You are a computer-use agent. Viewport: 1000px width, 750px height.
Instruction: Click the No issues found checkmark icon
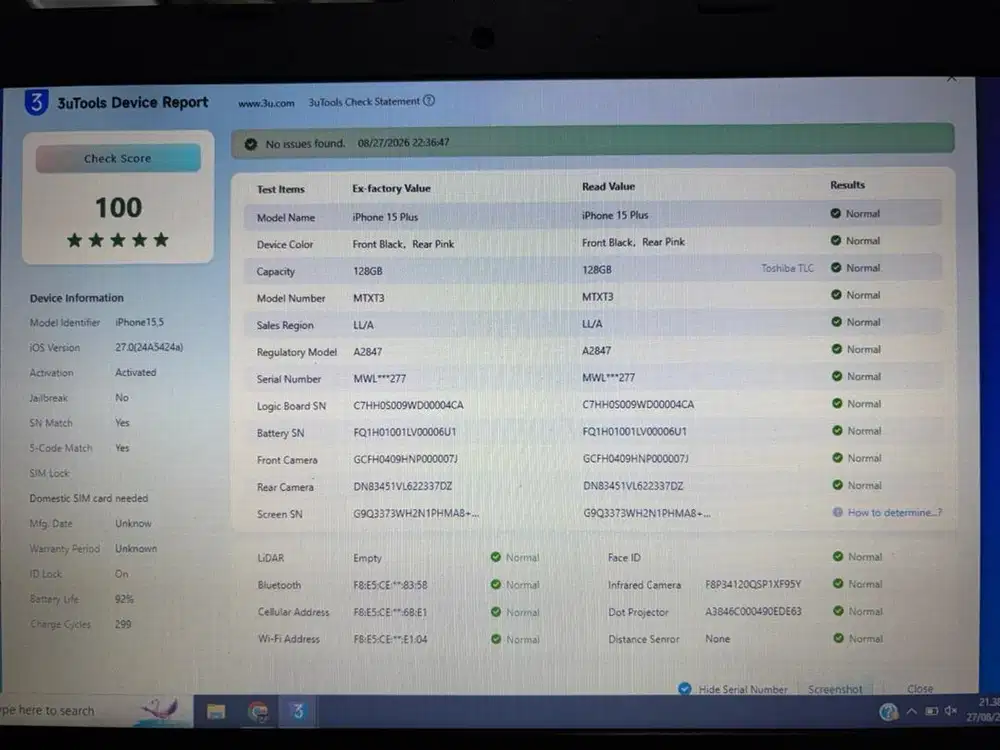[x=251, y=144]
